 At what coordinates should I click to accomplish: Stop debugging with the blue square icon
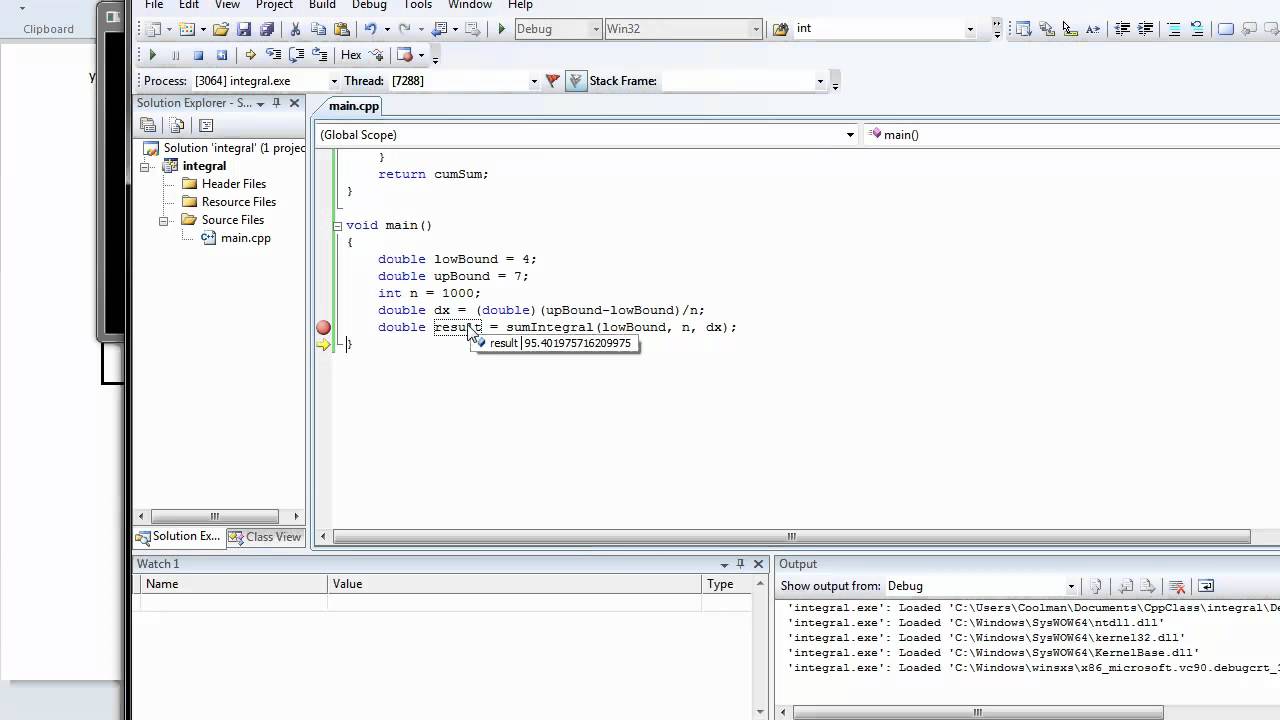click(198, 55)
